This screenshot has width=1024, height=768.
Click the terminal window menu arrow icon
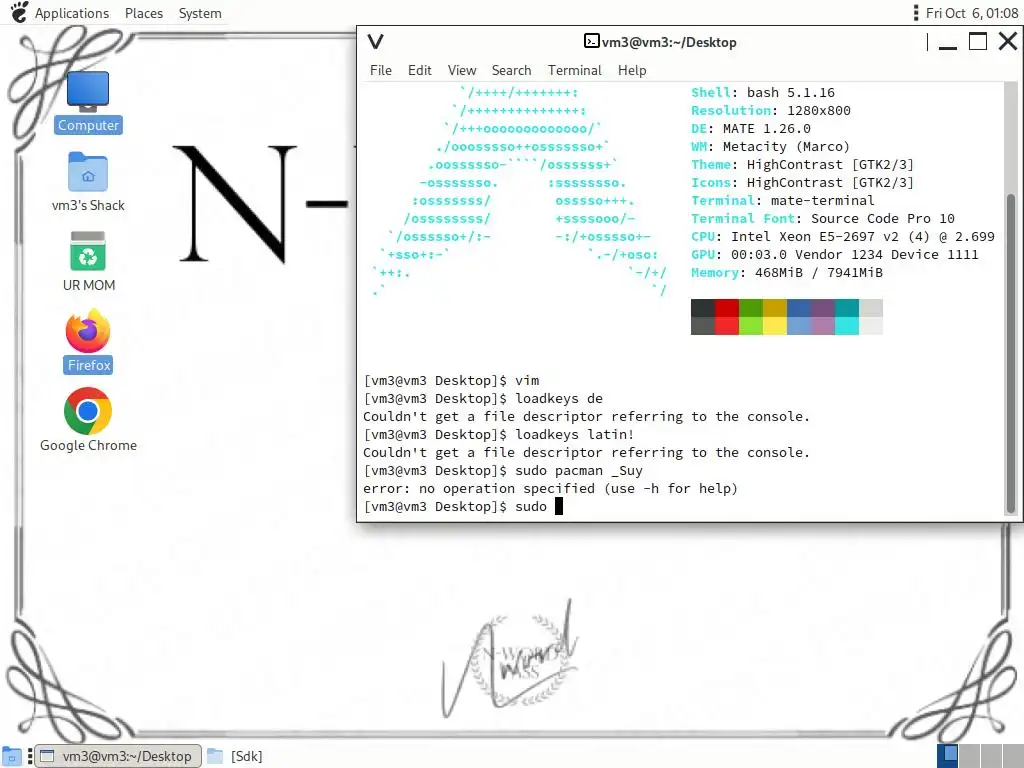point(375,42)
